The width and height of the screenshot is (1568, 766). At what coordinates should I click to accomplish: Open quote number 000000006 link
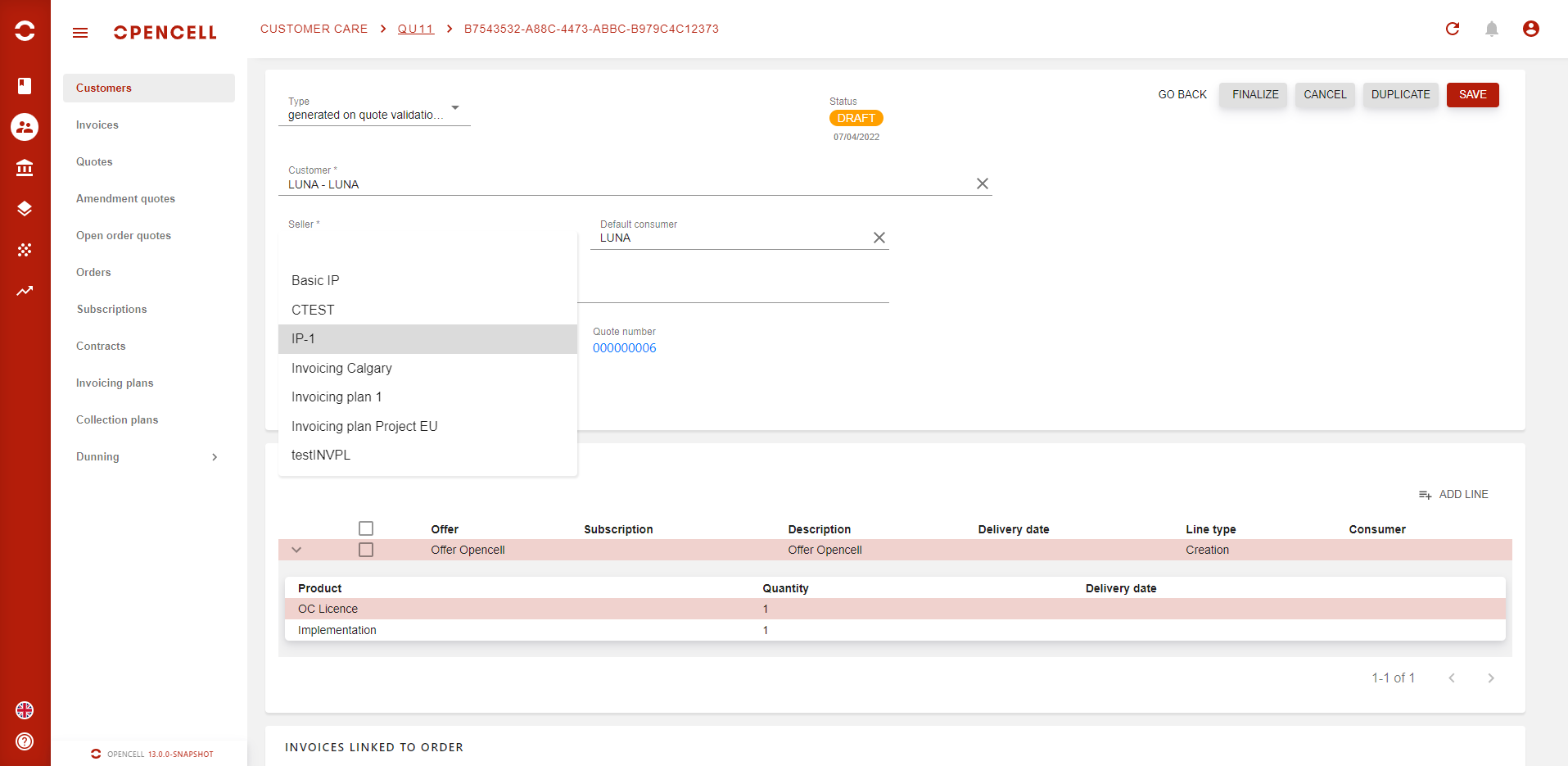[x=624, y=348]
